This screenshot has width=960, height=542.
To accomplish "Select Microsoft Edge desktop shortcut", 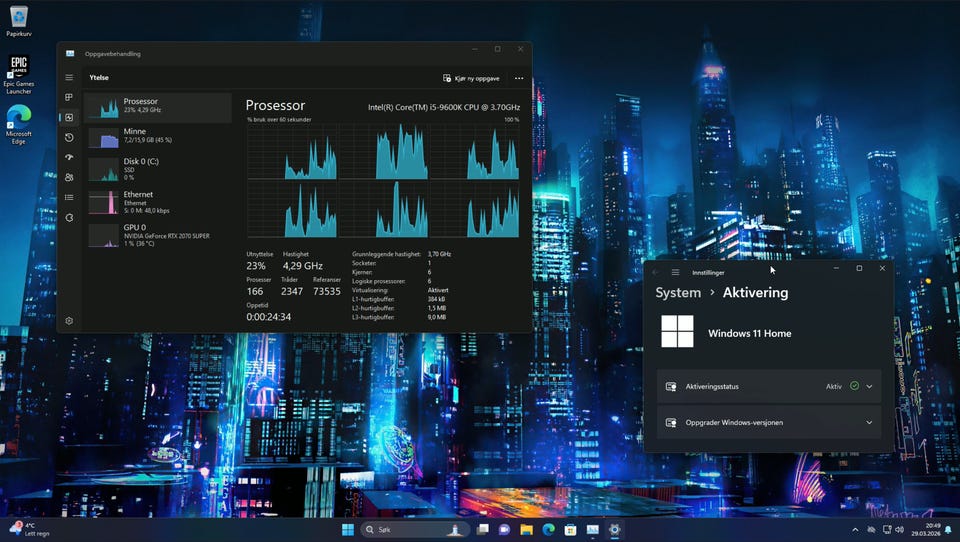I will tap(19, 124).
